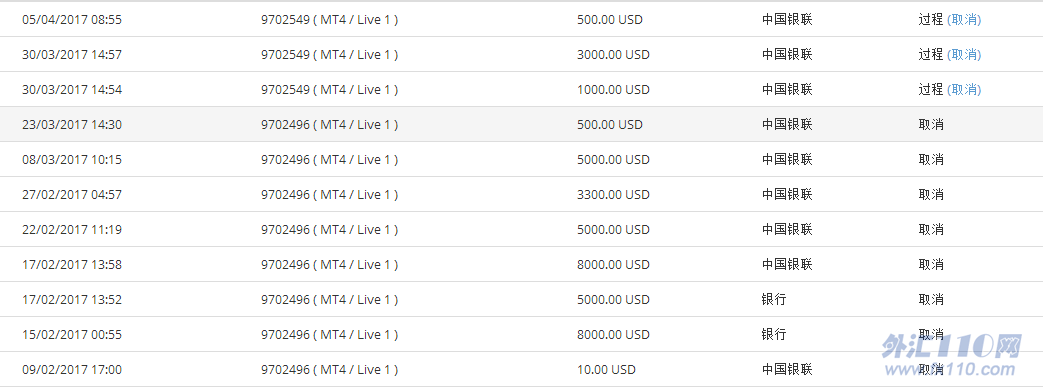
Task: Click 银行 method on 17/02/2017 13:52 row
Action: pyautogui.click(x=774, y=299)
